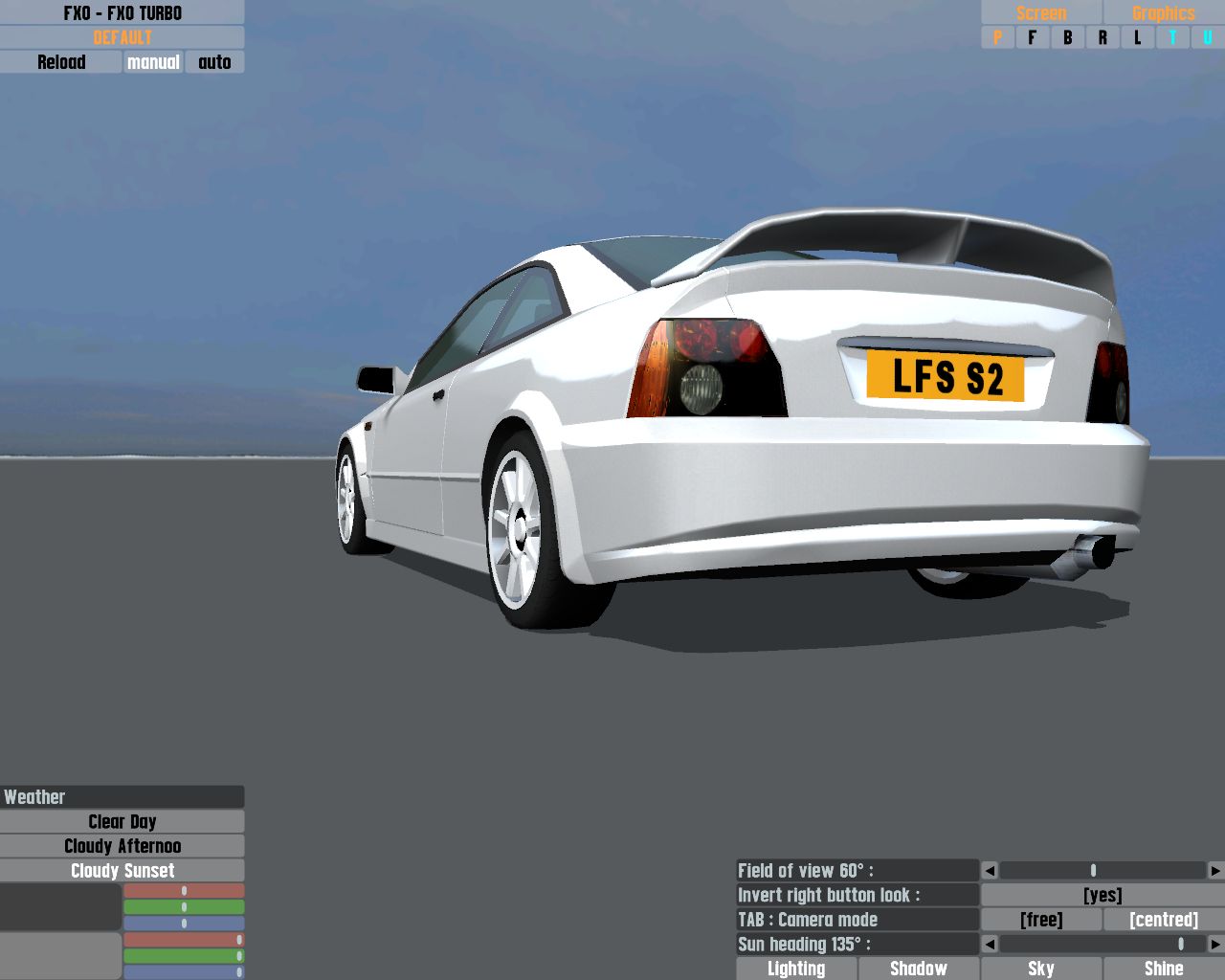This screenshot has height=980, width=1225.
Task: Set camera mode to [free]
Action: [1041, 920]
